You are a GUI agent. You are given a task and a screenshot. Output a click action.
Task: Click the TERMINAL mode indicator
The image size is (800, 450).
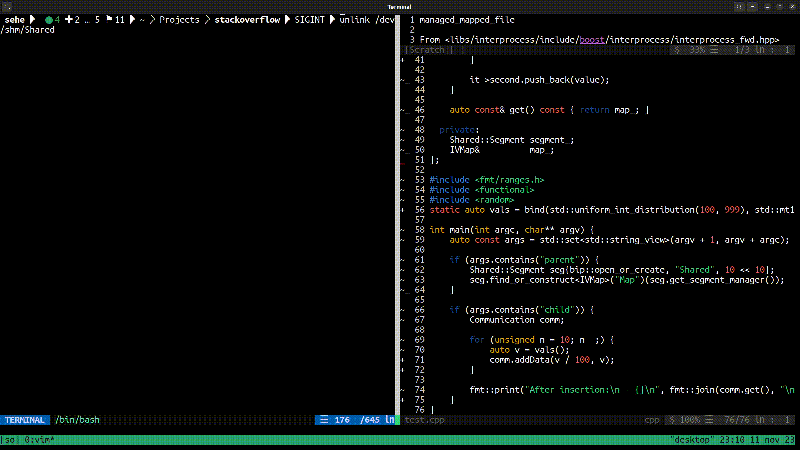pyautogui.click(x=24, y=420)
